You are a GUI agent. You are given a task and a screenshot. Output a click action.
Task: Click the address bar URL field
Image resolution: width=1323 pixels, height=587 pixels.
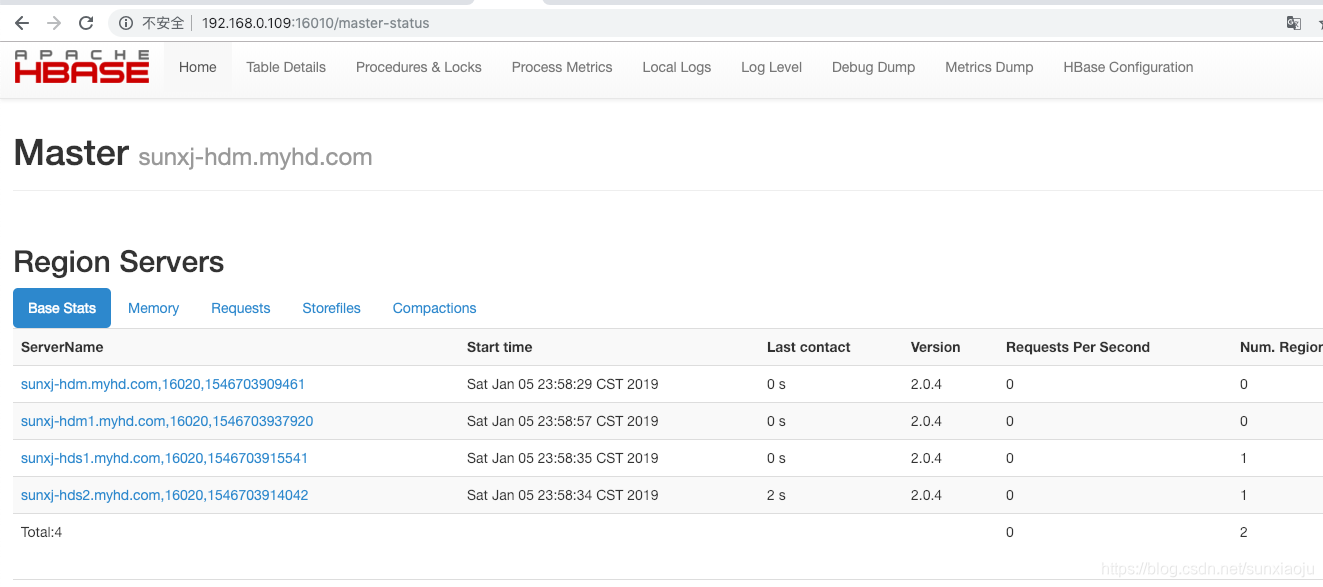pos(315,23)
